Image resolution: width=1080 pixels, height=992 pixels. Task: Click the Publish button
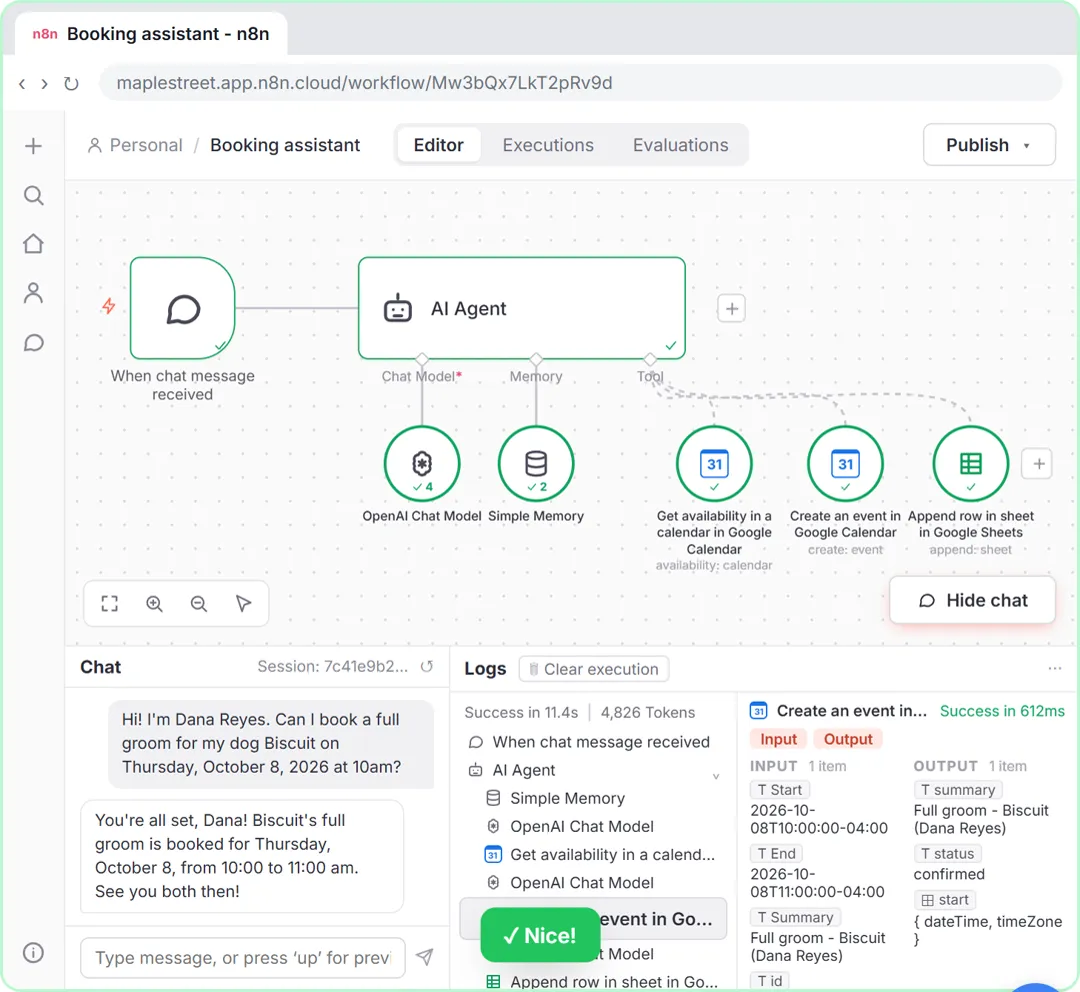coord(989,145)
